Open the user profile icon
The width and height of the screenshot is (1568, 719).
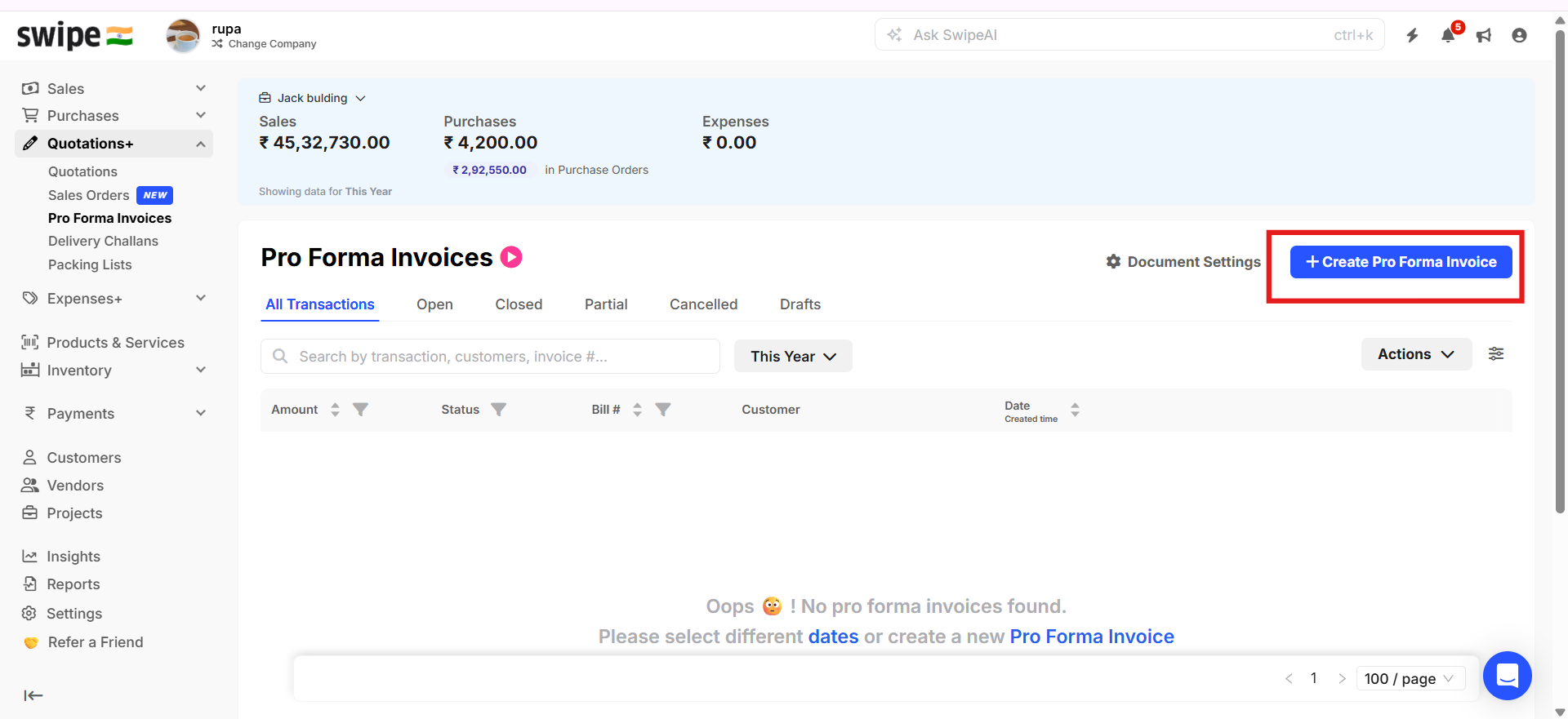click(x=1519, y=35)
